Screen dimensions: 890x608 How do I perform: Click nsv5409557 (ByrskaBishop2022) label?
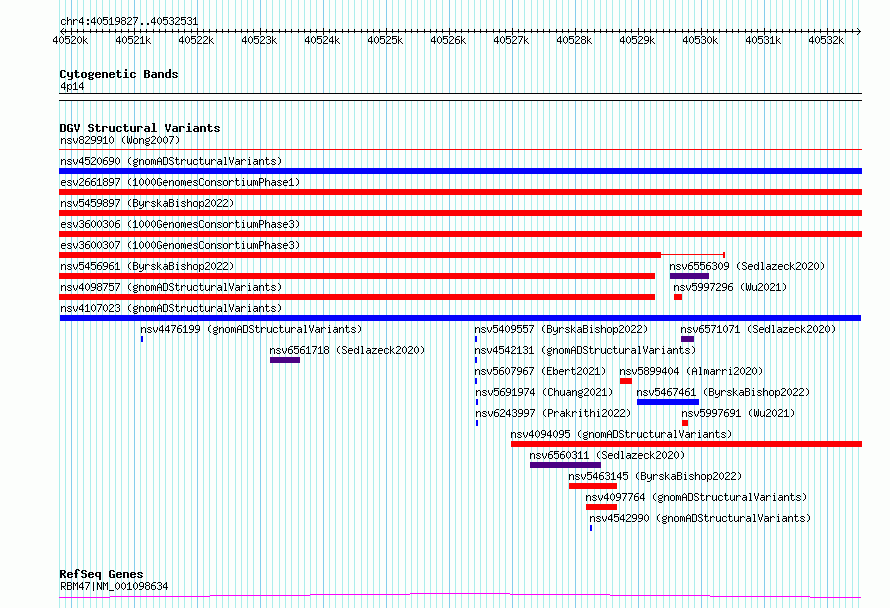point(561,329)
